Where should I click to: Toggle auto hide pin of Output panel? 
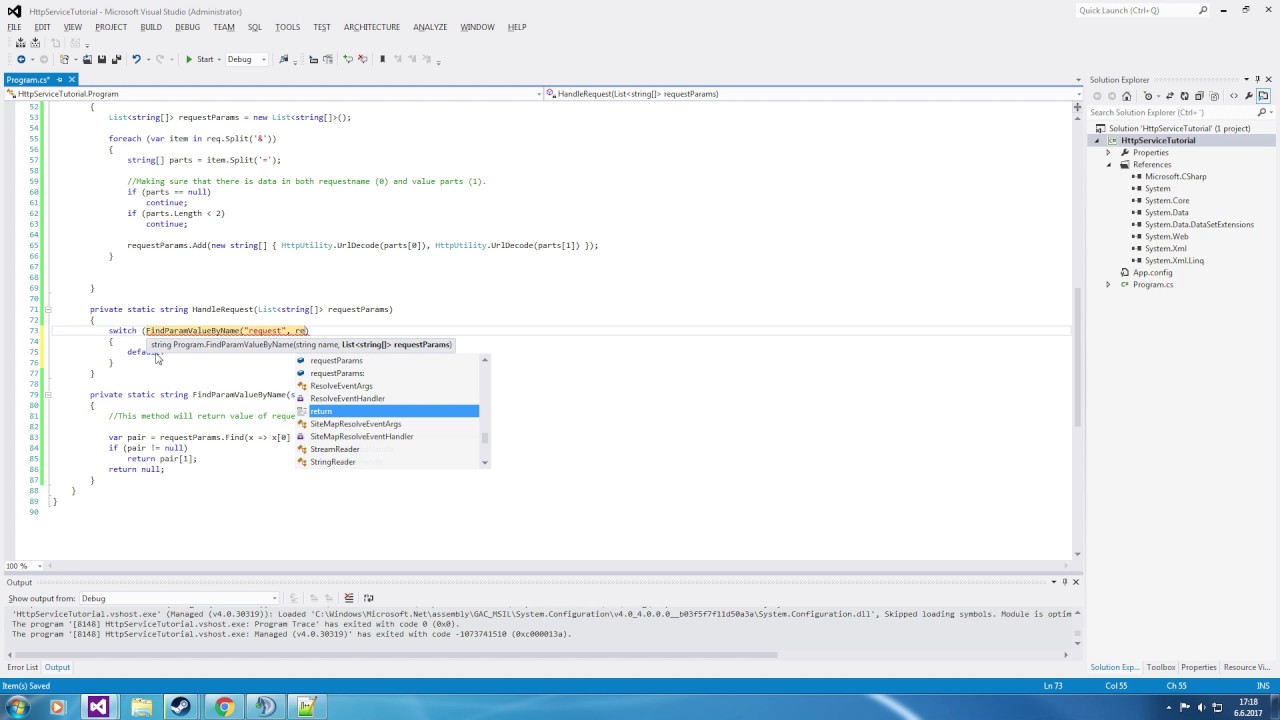point(1064,581)
